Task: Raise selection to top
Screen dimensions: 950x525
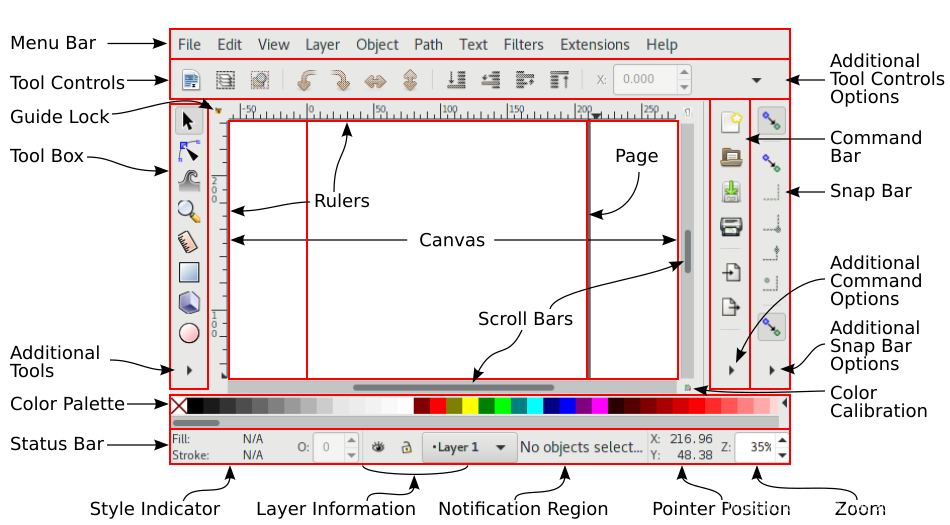Action: pos(559,79)
